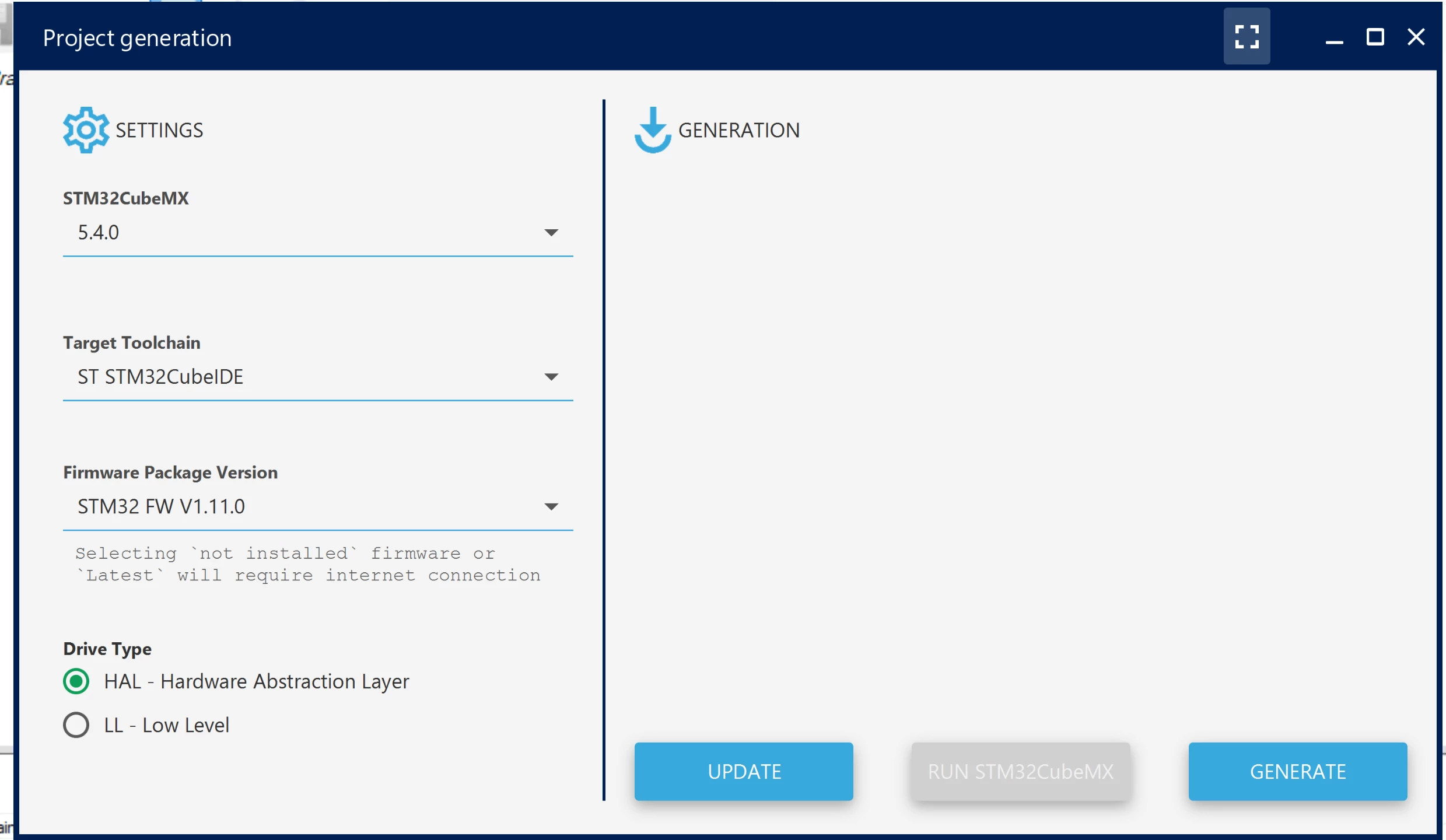The width and height of the screenshot is (1446, 840).
Task: Expand the Target Toolchain dropdown arrow
Action: 551,377
